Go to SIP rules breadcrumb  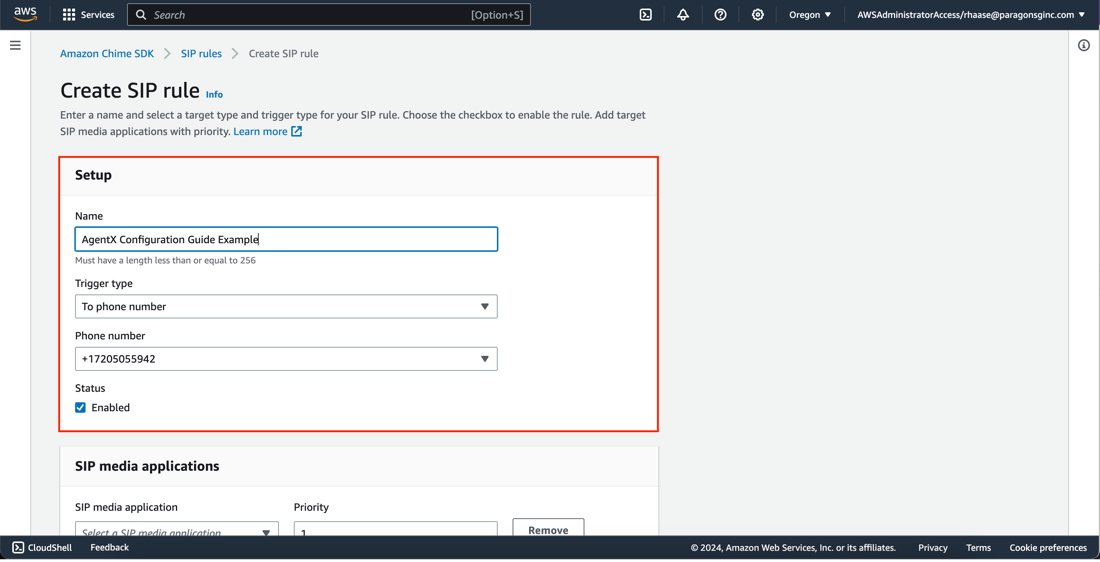tap(201, 53)
